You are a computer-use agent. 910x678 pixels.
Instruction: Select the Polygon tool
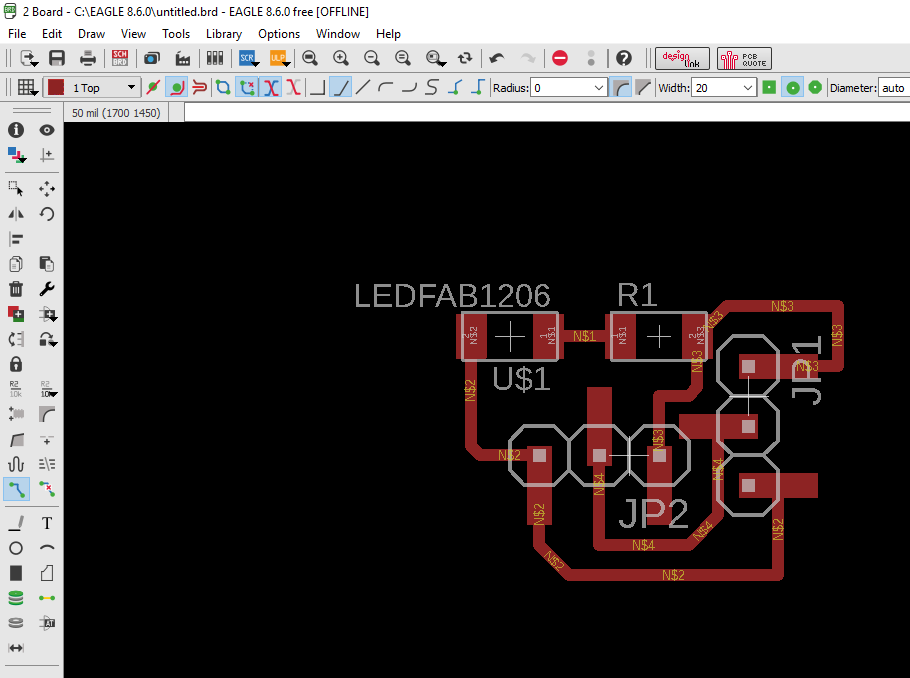point(47,573)
